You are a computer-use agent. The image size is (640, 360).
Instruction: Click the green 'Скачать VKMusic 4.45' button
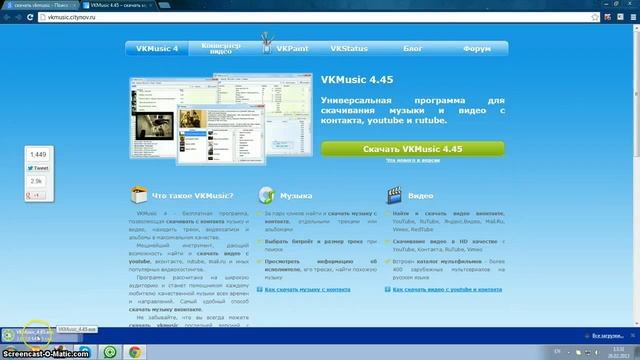(x=413, y=149)
